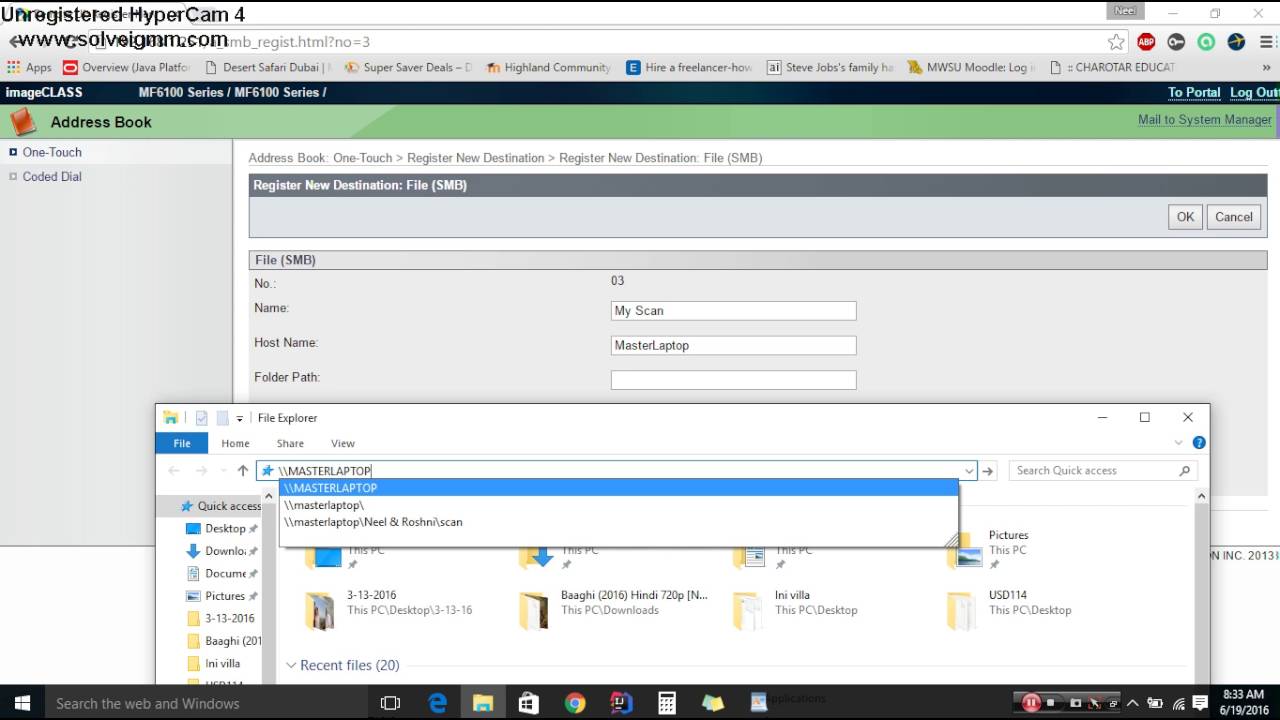Click the back arrow in File Explorer
1280x720 pixels.
click(173, 471)
